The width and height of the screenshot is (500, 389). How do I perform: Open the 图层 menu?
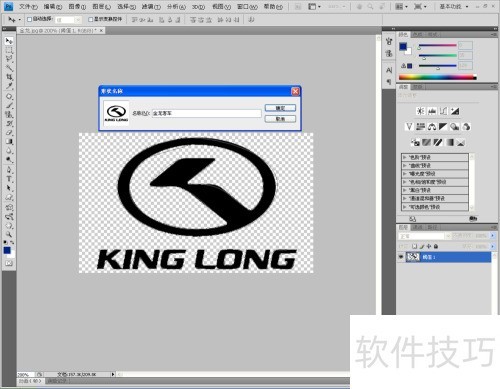pyautogui.click(x=101, y=6)
